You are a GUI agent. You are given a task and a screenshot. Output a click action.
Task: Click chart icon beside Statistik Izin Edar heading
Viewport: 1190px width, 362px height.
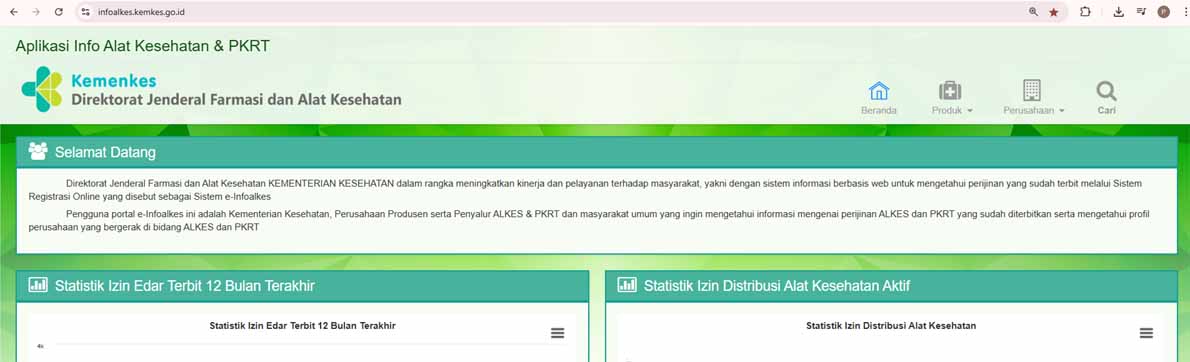(x=38, y=285)
